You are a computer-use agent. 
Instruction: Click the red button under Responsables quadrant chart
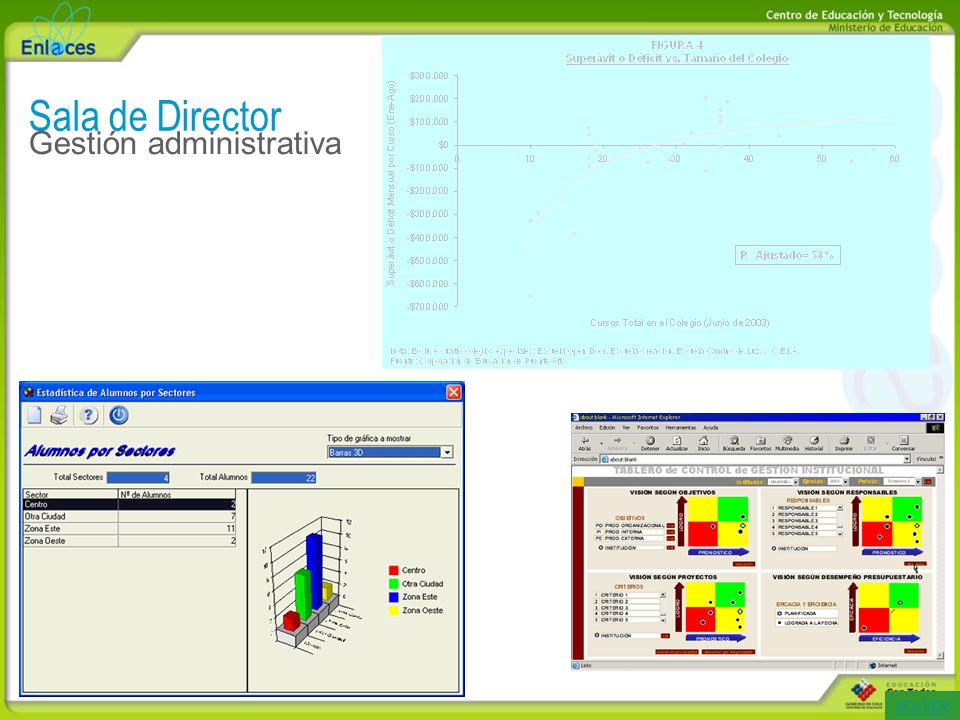pos(915,563)
